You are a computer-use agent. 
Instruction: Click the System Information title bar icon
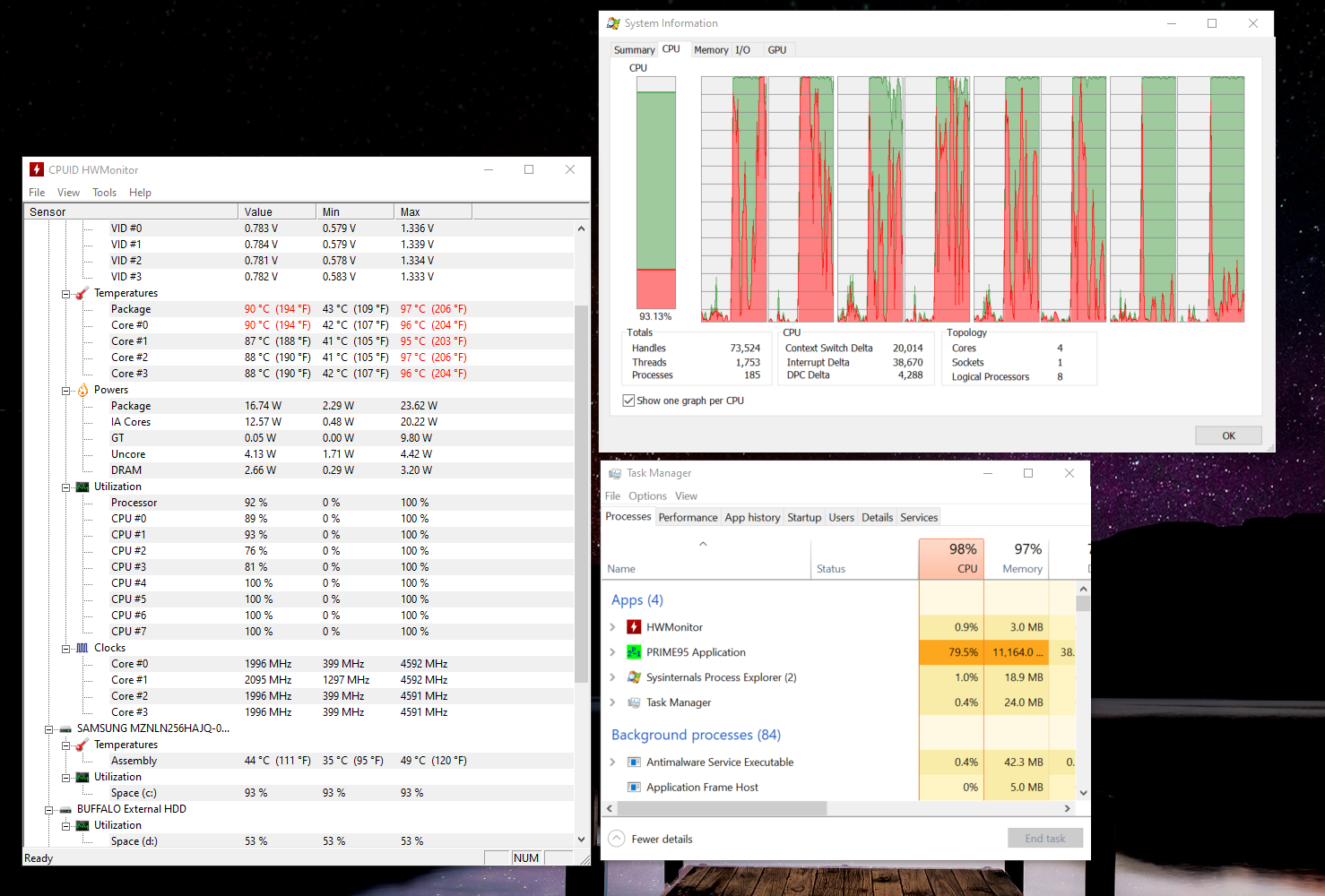coord(613,23)
